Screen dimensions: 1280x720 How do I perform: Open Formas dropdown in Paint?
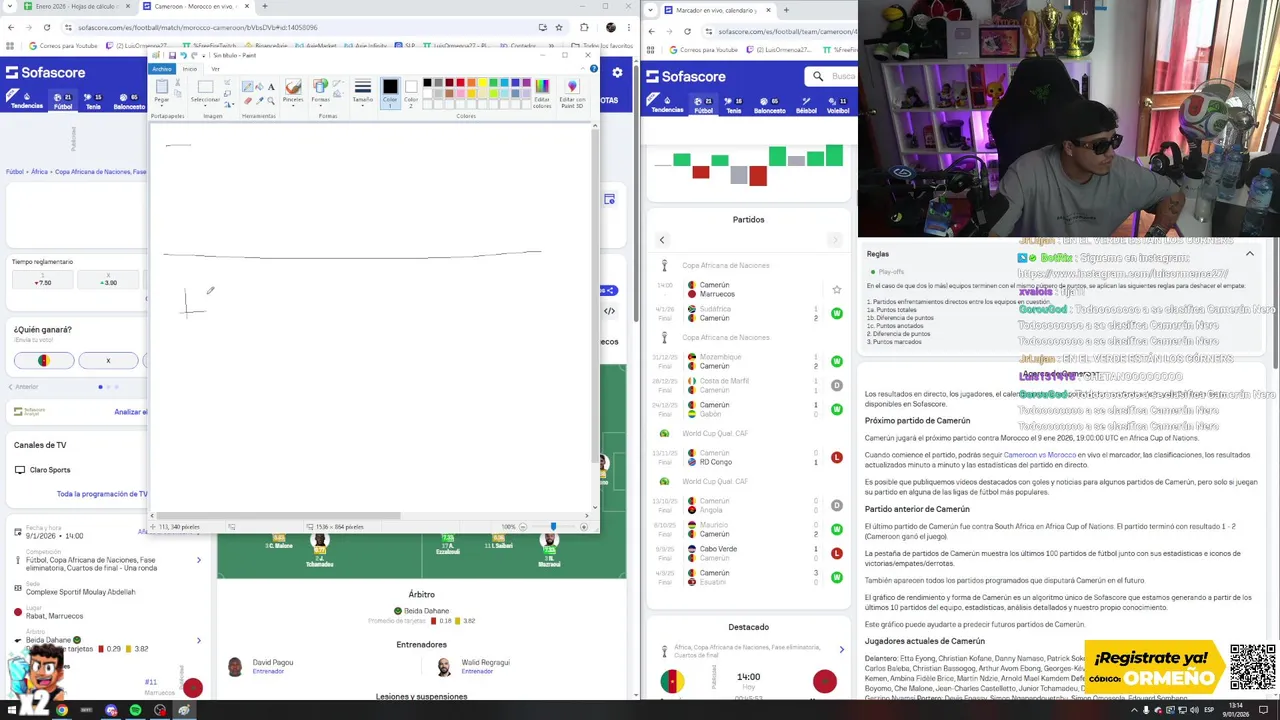tap(320, 101)
